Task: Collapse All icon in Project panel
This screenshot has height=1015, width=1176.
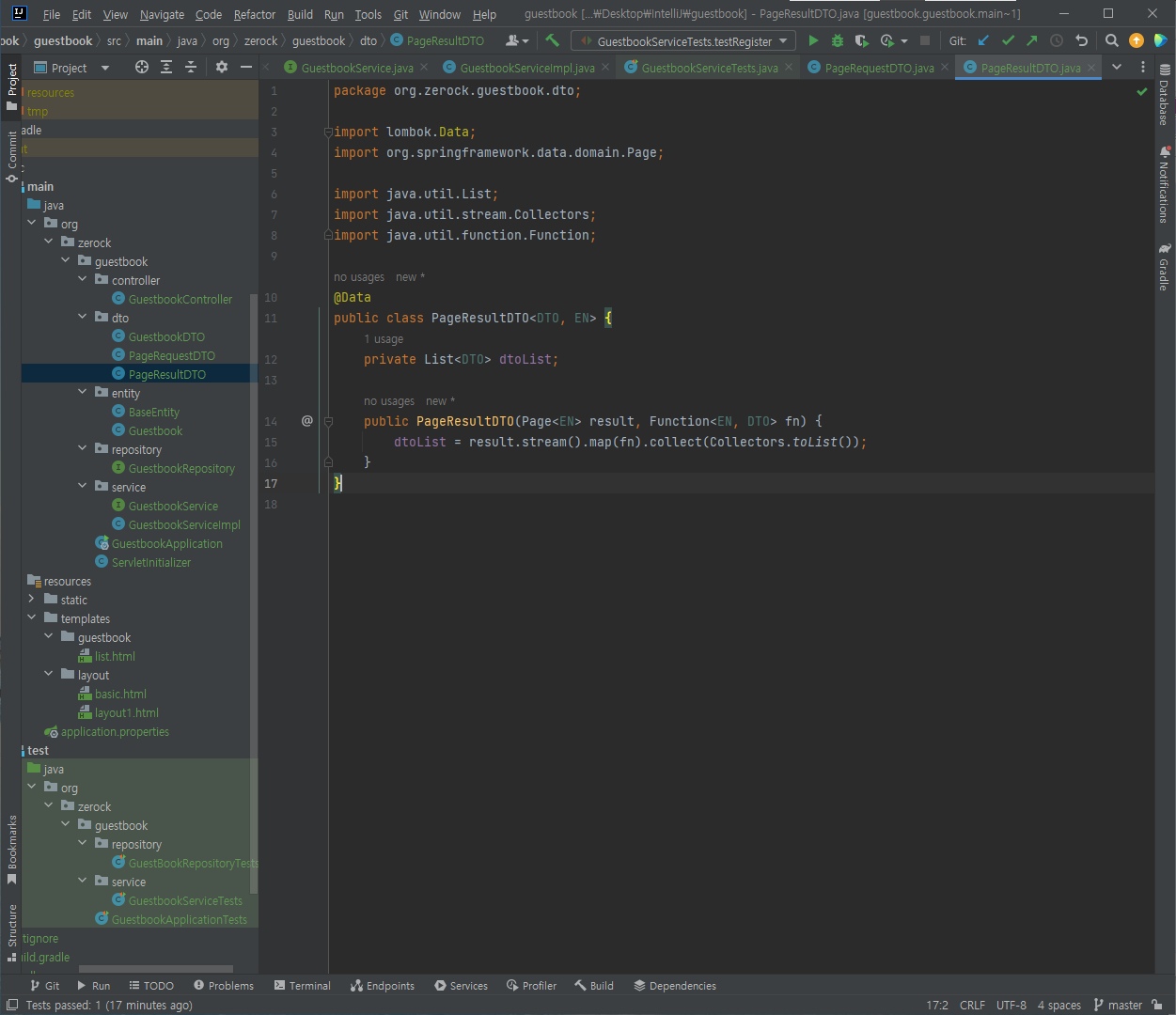Action: [191, 67]
